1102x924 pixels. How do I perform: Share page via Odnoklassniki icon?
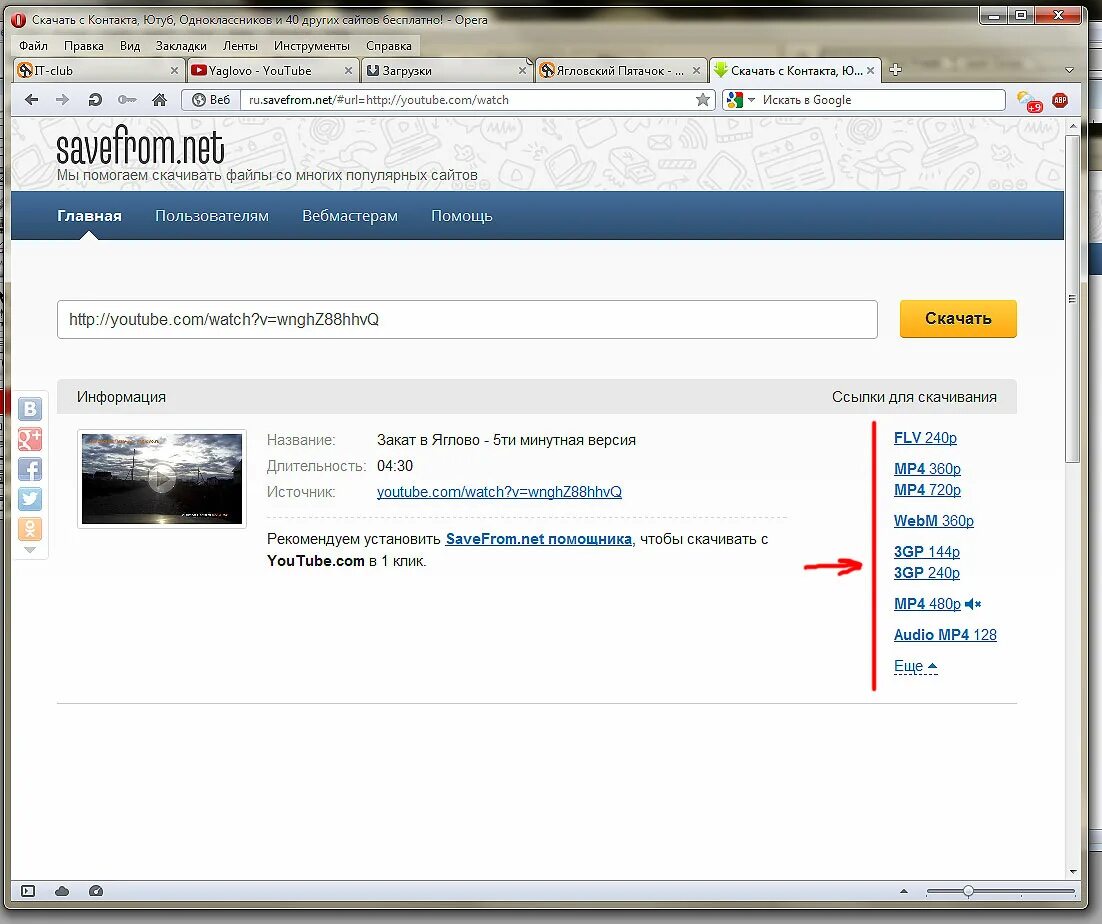point(30,528)
